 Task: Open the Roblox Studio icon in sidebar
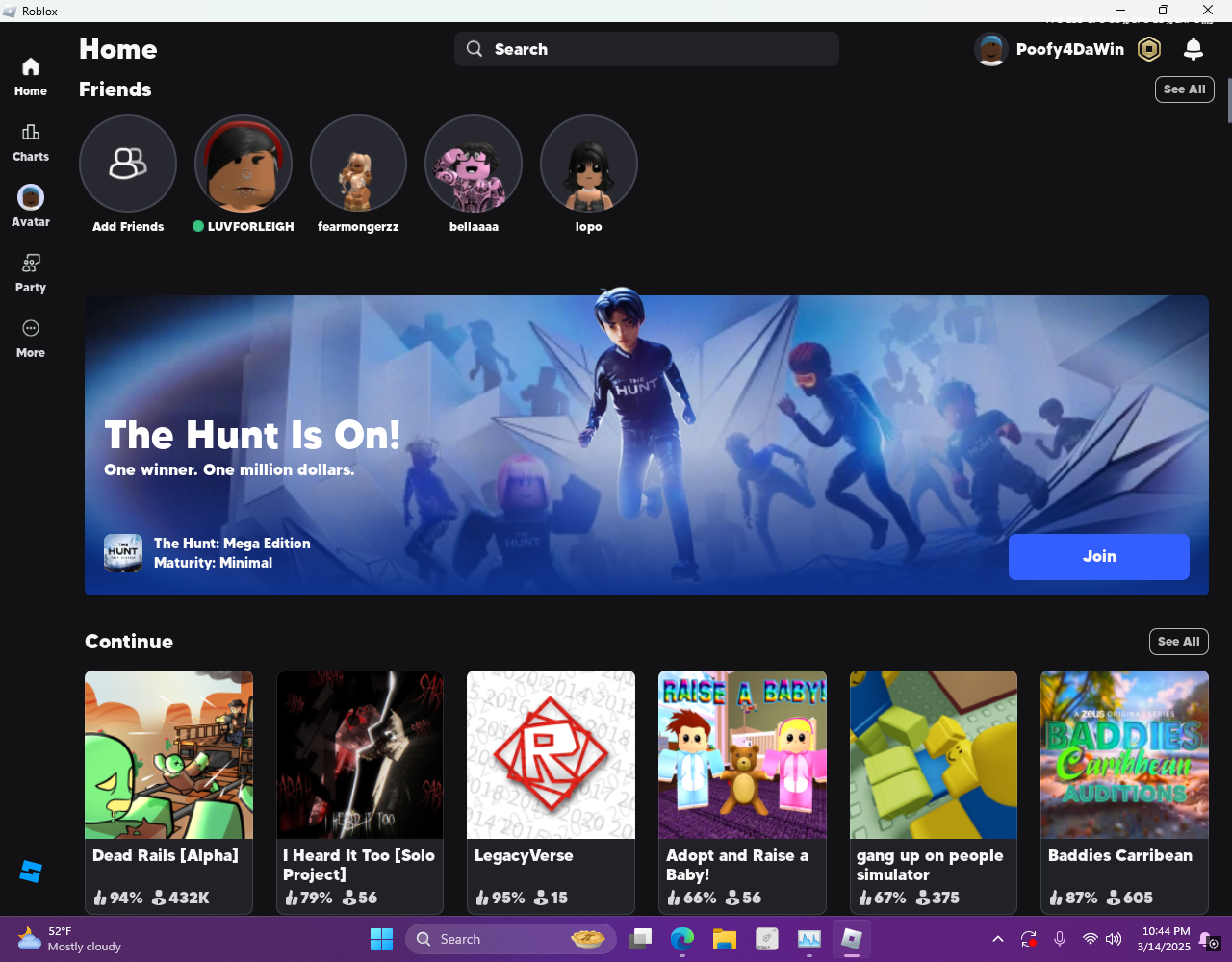pos(31,872)
